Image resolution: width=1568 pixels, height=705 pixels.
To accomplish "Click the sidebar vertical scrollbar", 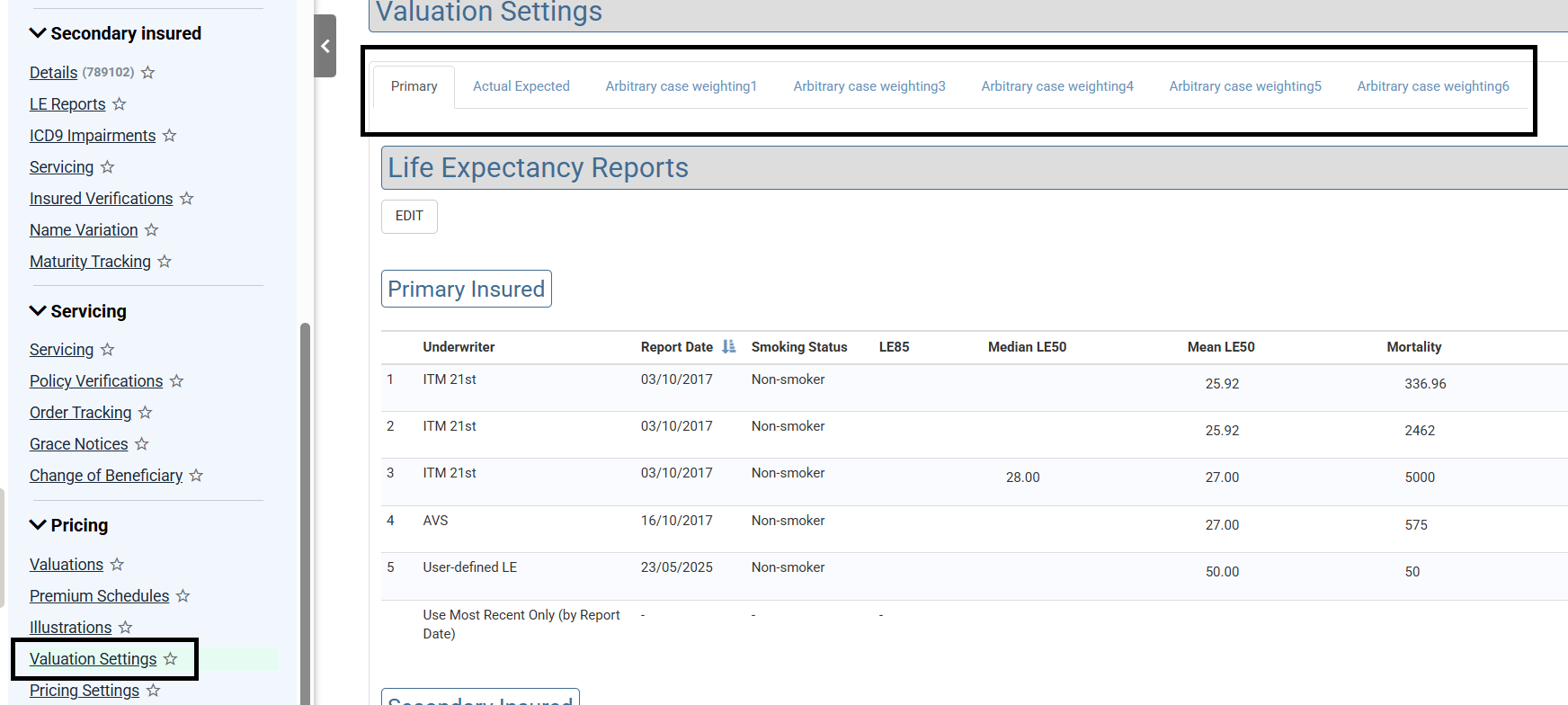I will [305, 513].
